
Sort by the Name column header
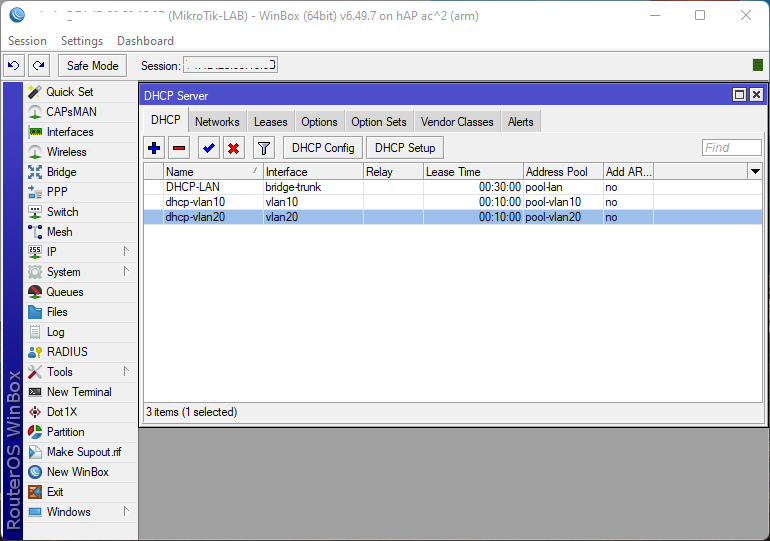[213, 172]
